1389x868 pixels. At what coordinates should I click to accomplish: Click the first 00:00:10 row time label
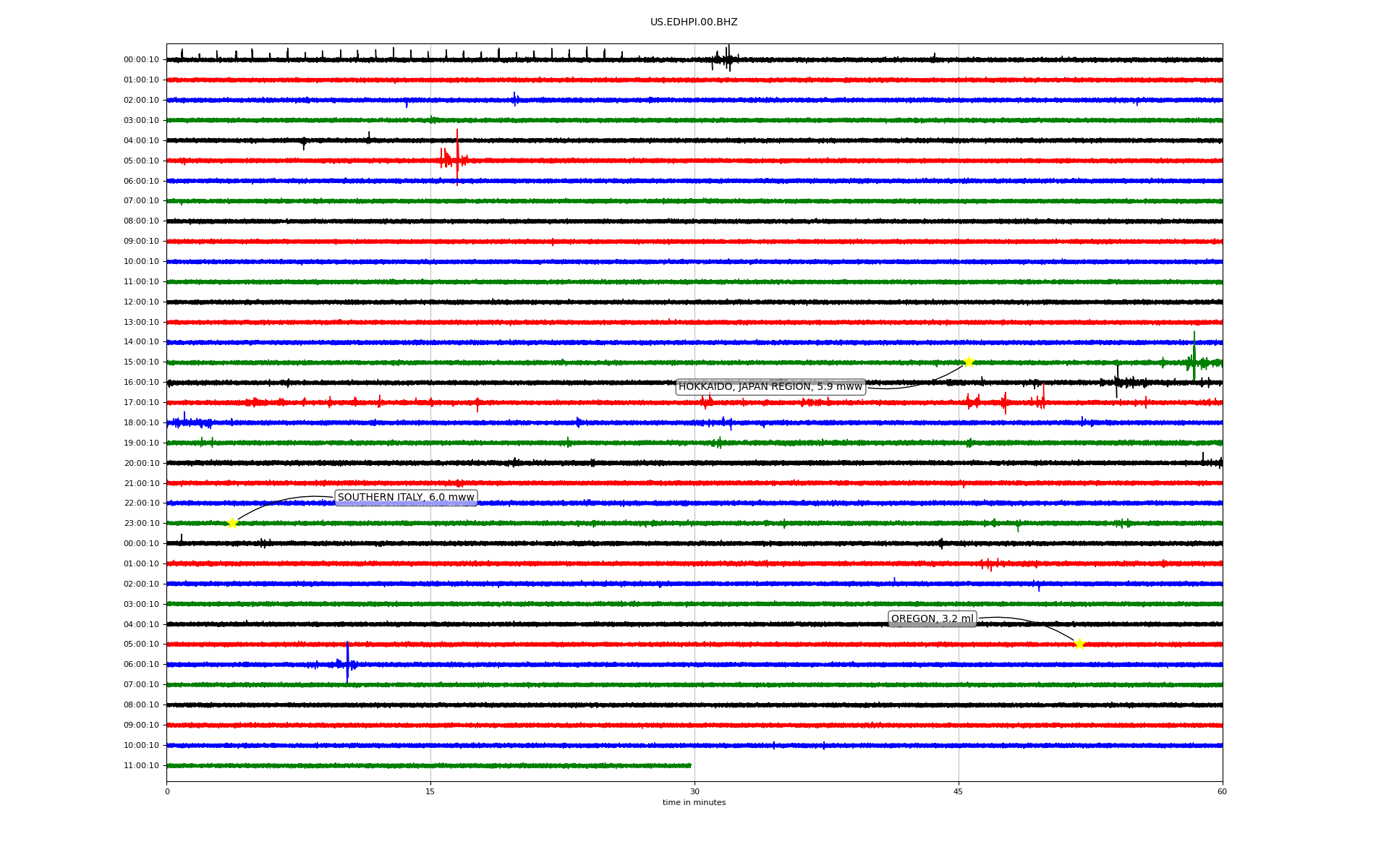141,60
